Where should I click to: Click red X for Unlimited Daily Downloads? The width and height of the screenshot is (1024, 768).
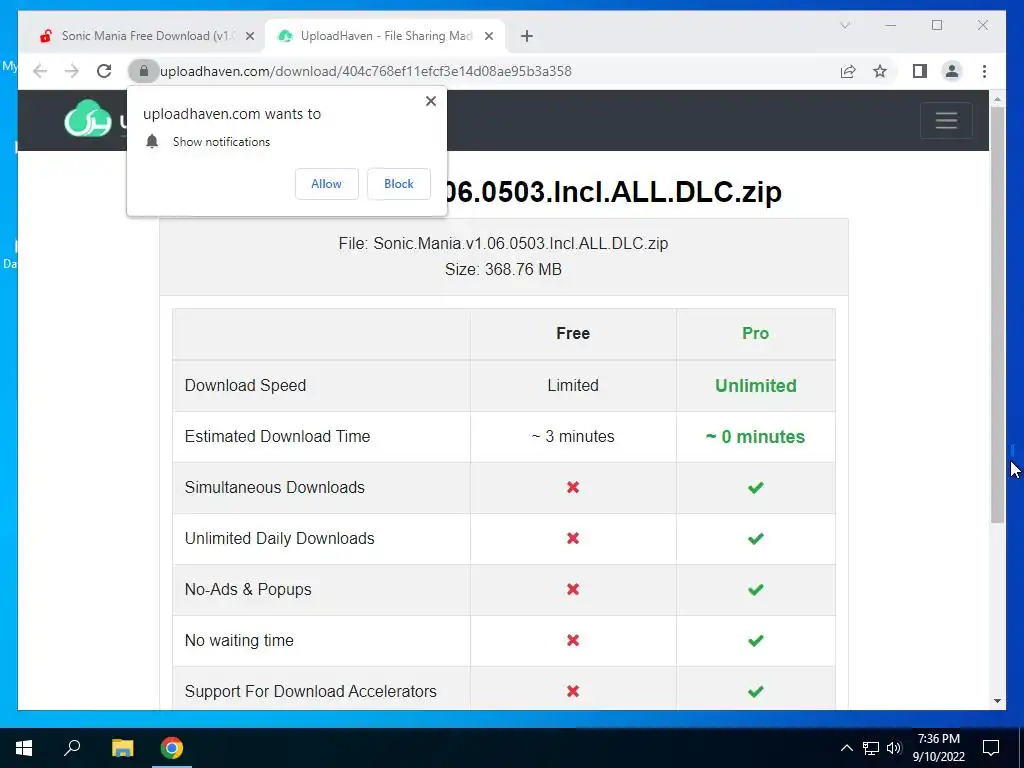573,538
